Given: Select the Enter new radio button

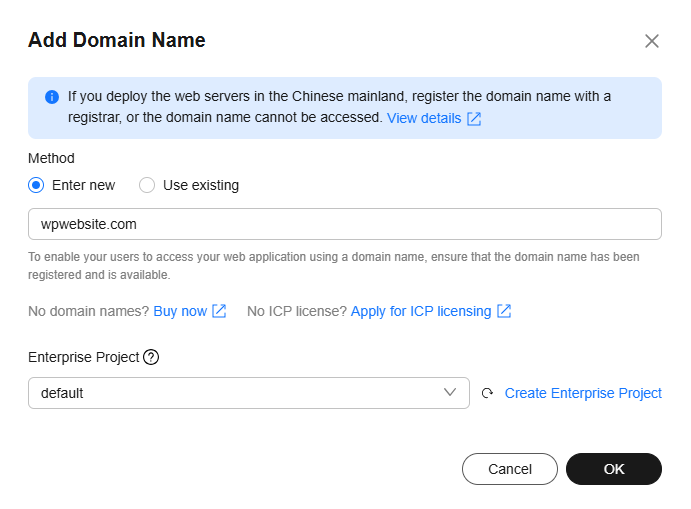Looking at the screenshot, I should (36, 185).
